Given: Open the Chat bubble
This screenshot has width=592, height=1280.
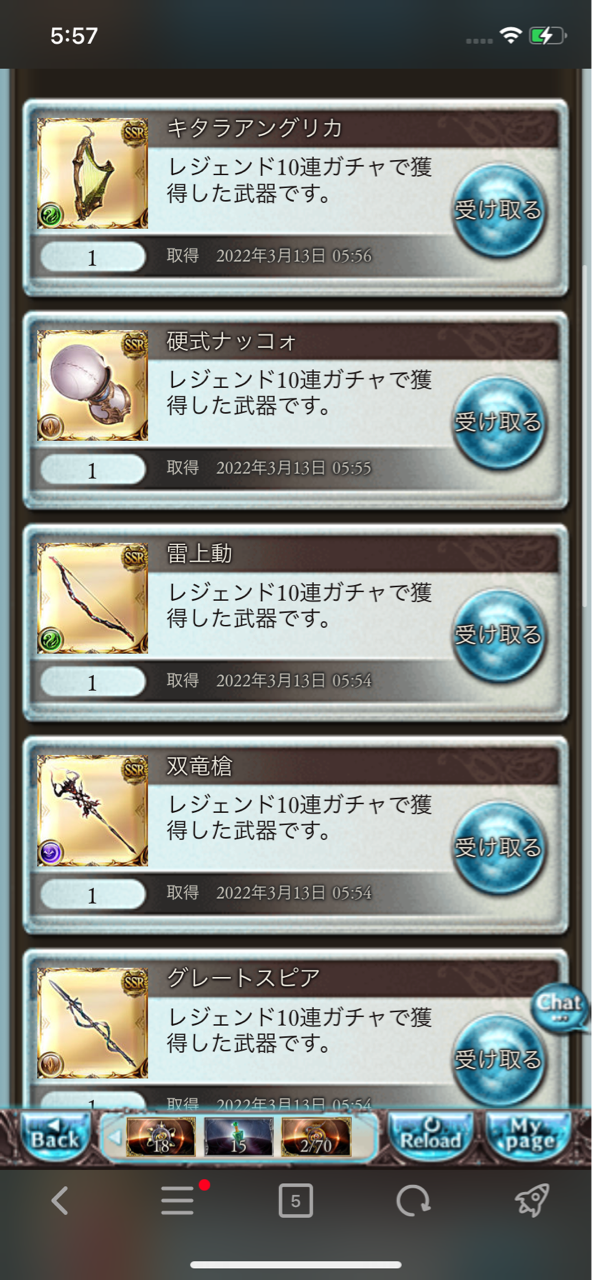Looking at the screenshot, I should [x=559, y=1006].
